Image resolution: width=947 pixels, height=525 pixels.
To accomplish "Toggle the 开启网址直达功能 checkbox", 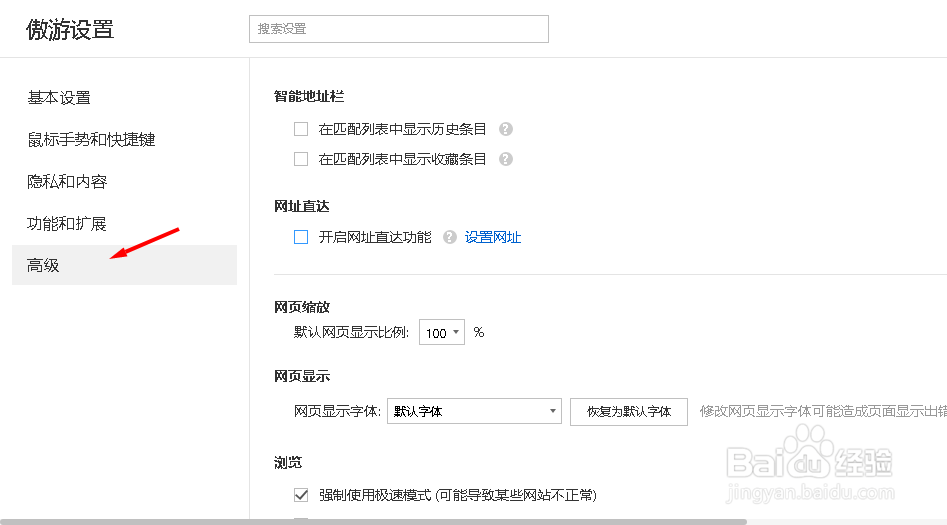I will [301, 238].
